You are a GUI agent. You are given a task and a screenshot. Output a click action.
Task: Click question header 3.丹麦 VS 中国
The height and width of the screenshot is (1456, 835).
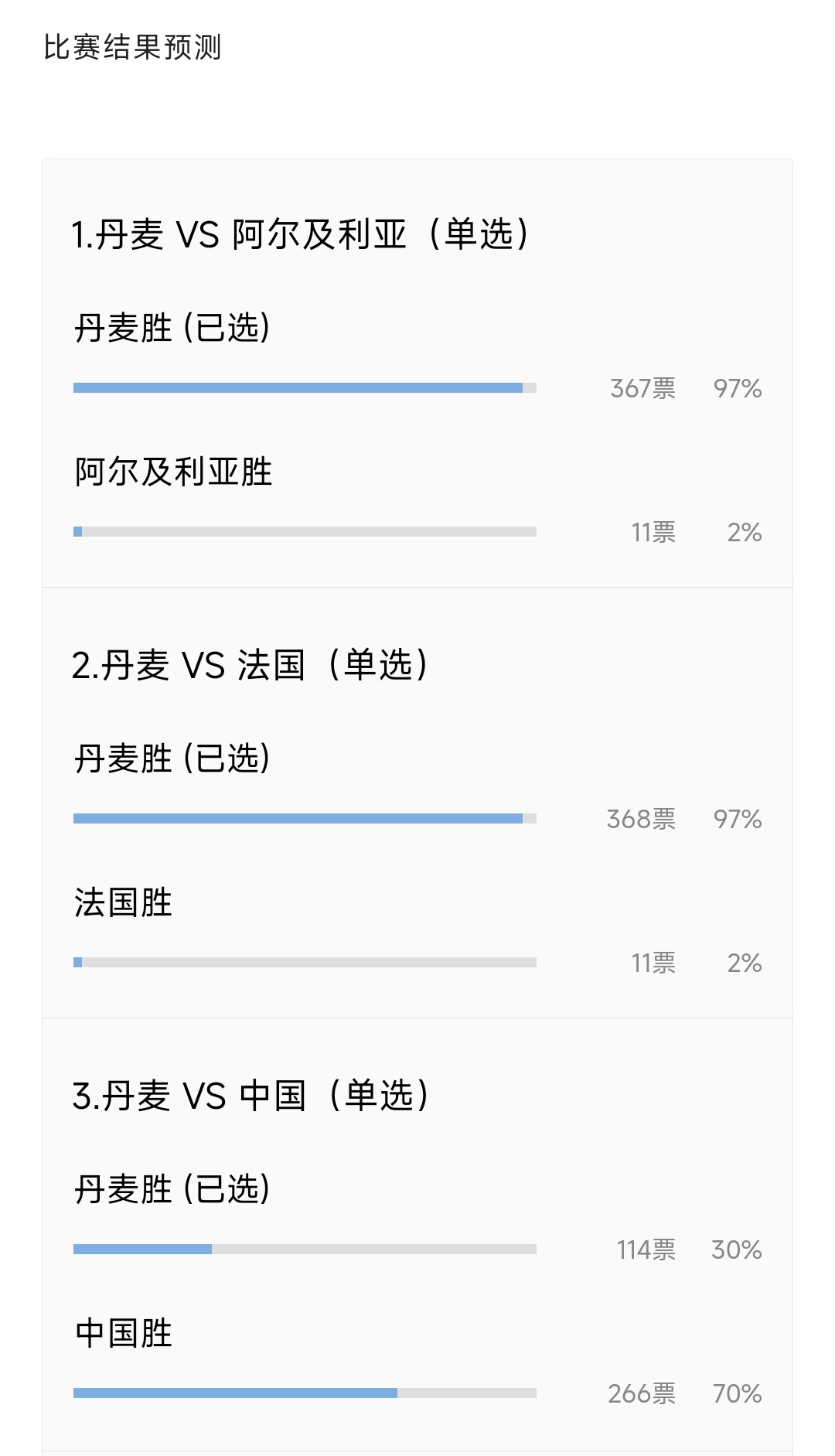251,1093
